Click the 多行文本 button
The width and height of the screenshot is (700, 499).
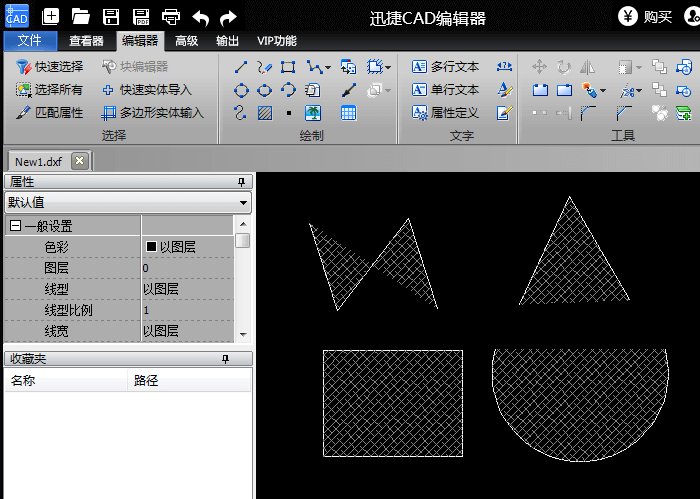click(446, 67)
